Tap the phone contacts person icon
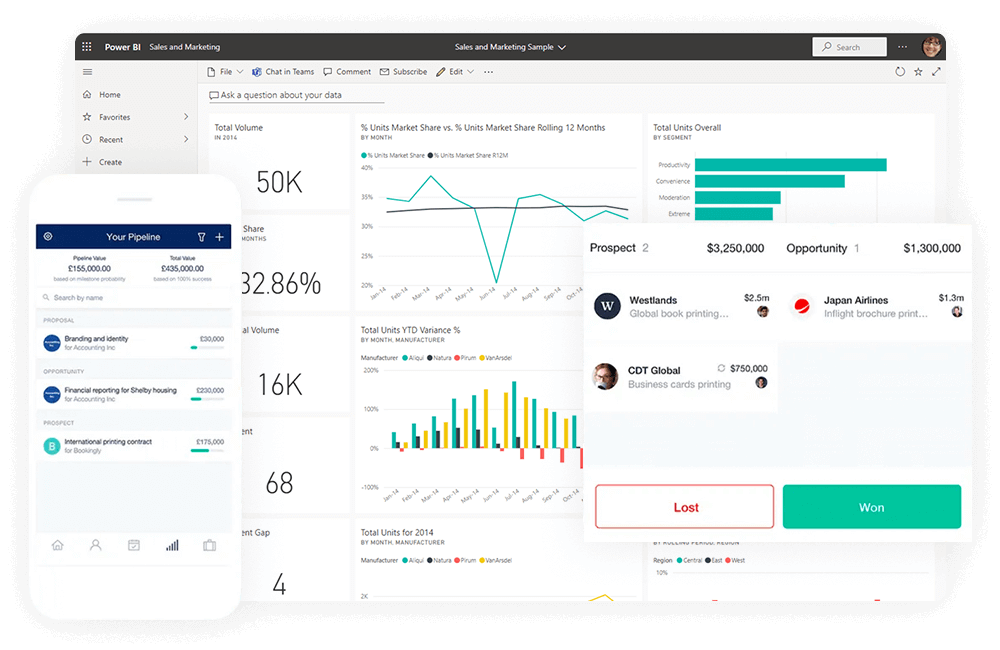The height and width of the screenshot is (650, 1000). (96, 545)
